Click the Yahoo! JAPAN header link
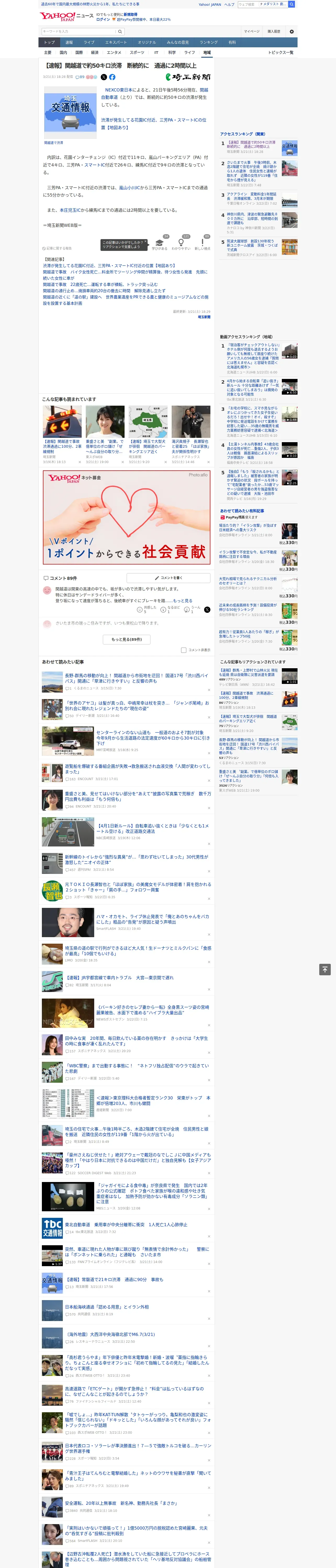 click(x=210, y=4)
